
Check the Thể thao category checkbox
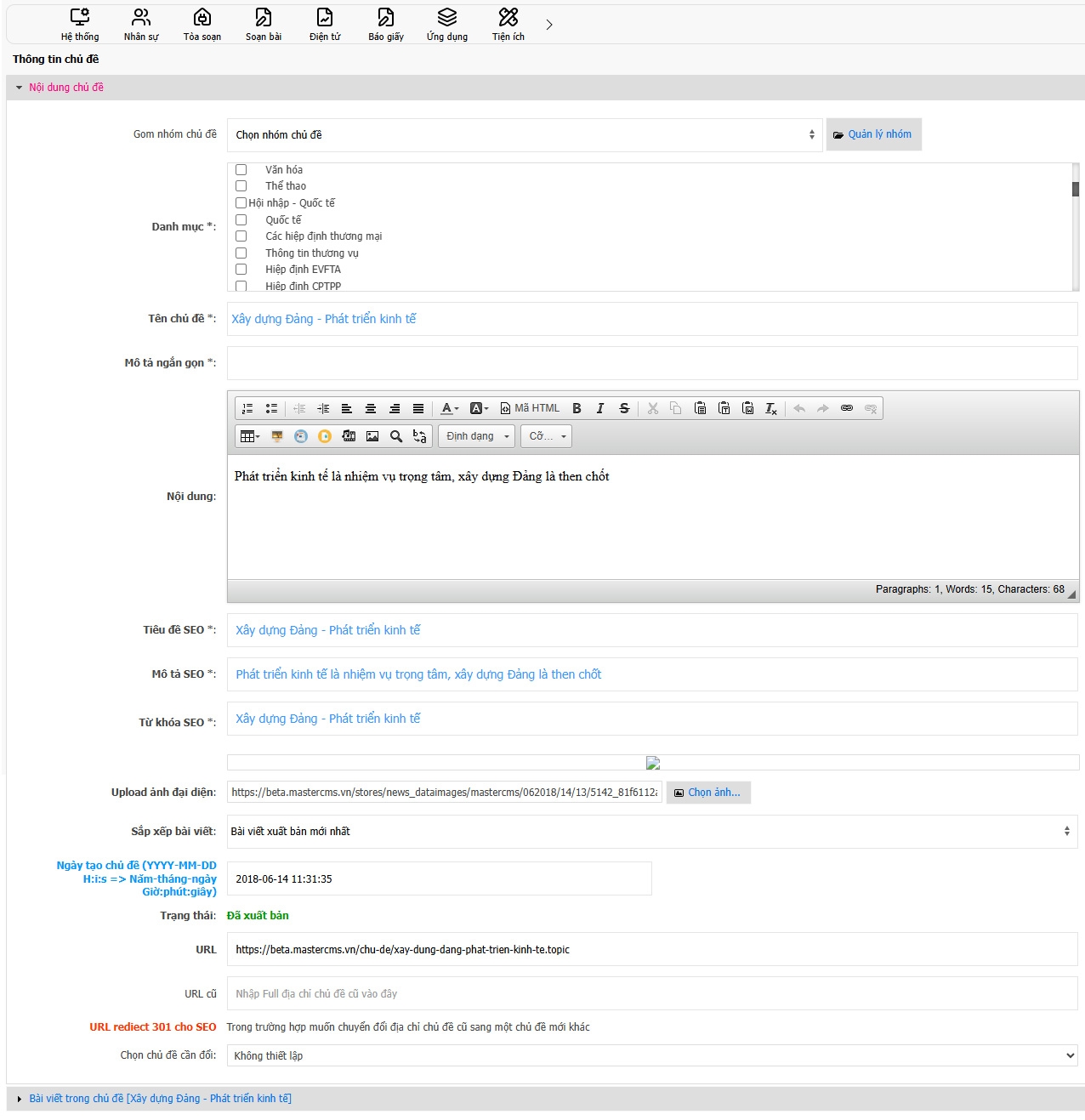pos(241,186)
